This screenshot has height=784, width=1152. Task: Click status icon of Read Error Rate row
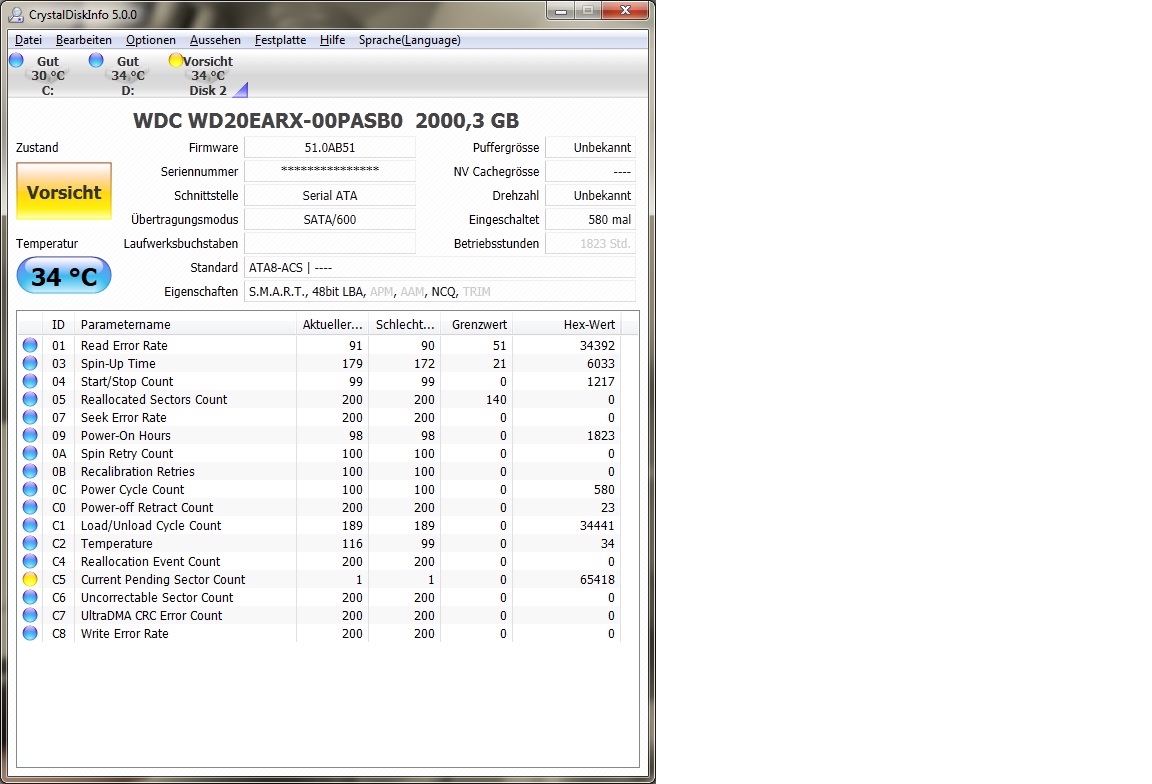click(x=30, y=345)
